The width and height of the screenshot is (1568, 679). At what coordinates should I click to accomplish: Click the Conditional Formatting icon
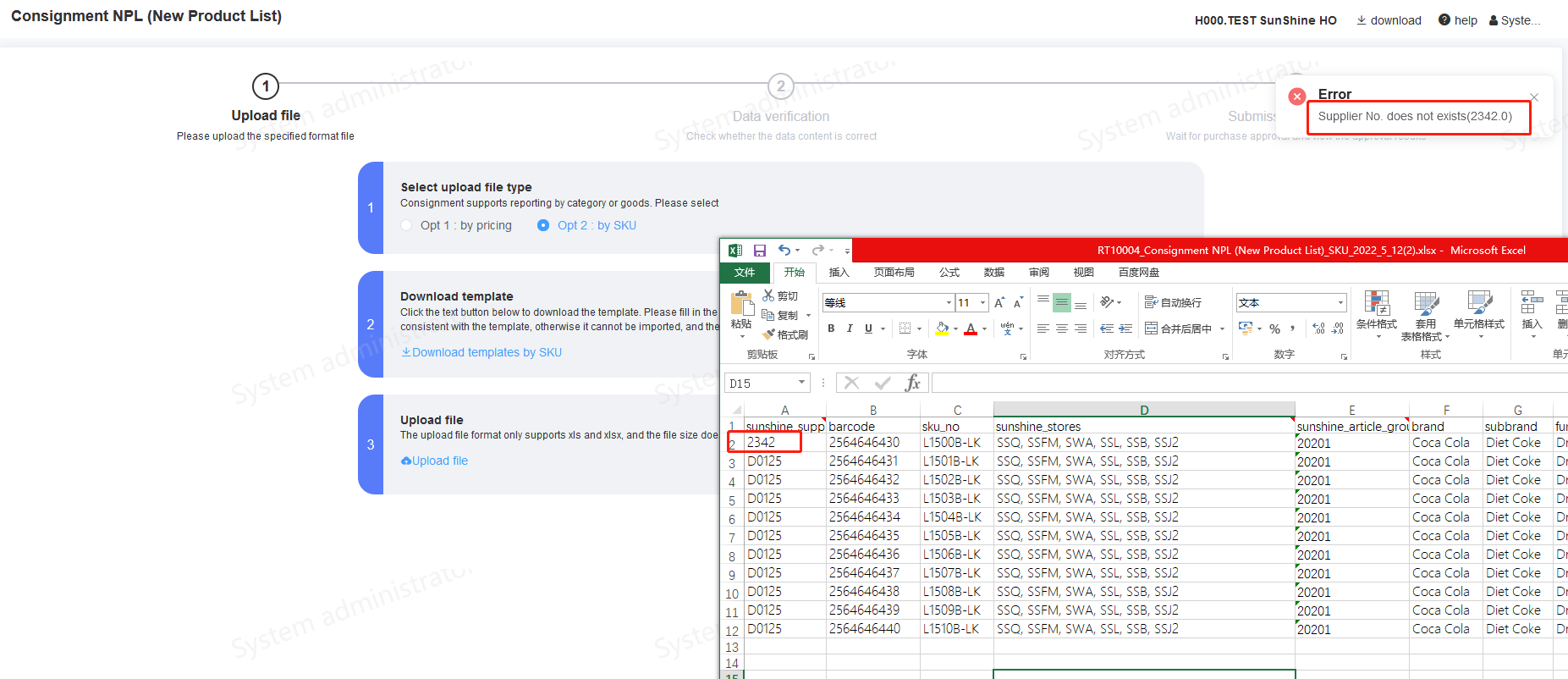[1377, 310]
